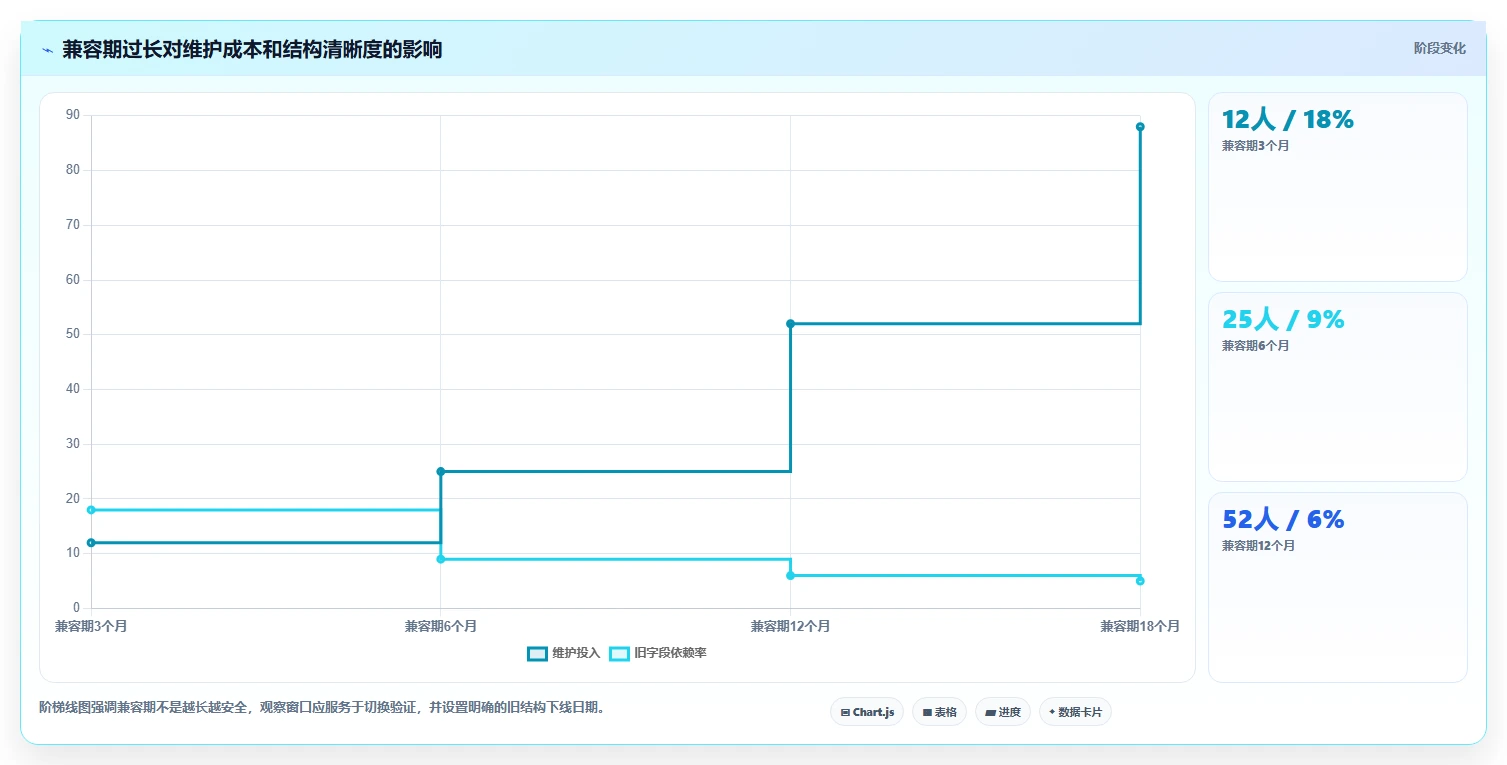Click the 旧字段依赖率 point at 兼容期6个月
Viewport: 1507px width, 765px height.
(441, 559)
